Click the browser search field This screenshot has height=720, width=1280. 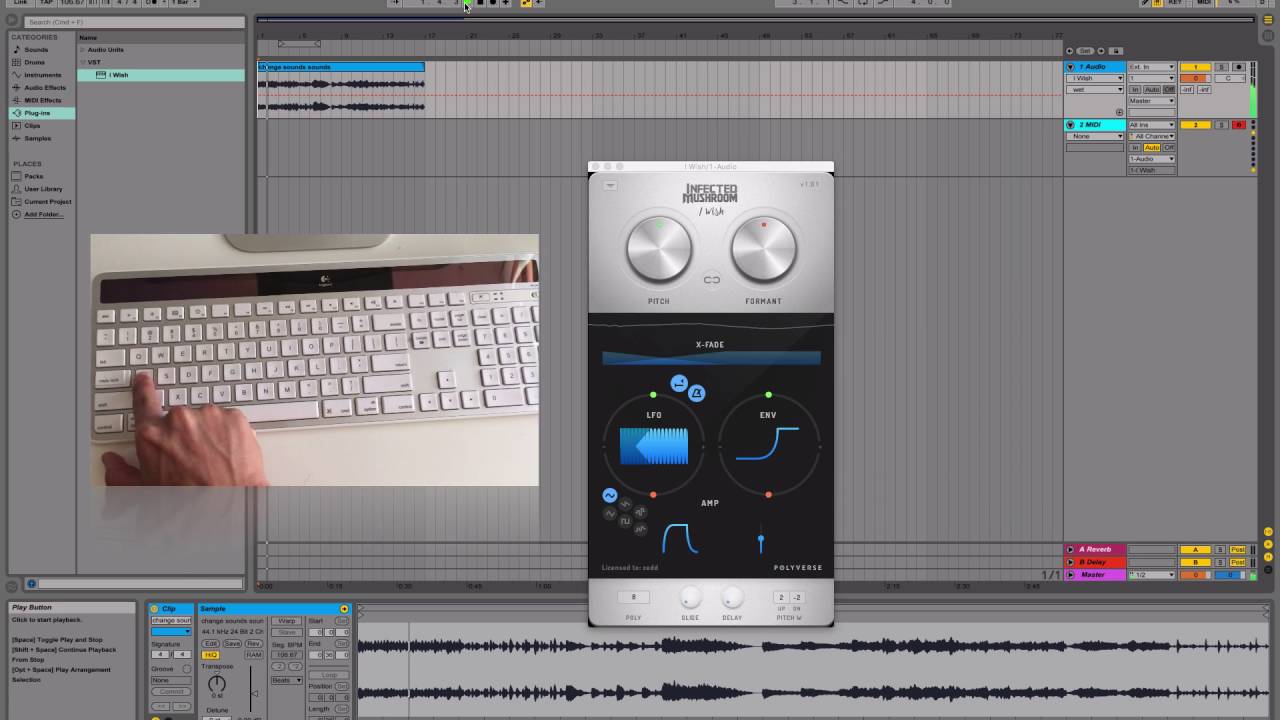[132, 22]
